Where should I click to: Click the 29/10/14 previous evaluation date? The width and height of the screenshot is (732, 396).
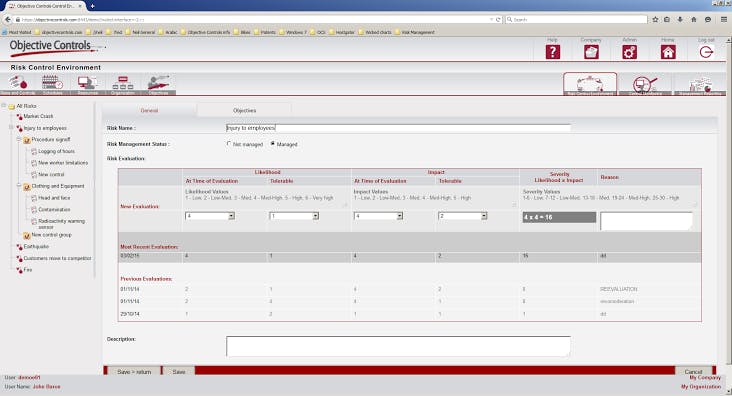130,314
